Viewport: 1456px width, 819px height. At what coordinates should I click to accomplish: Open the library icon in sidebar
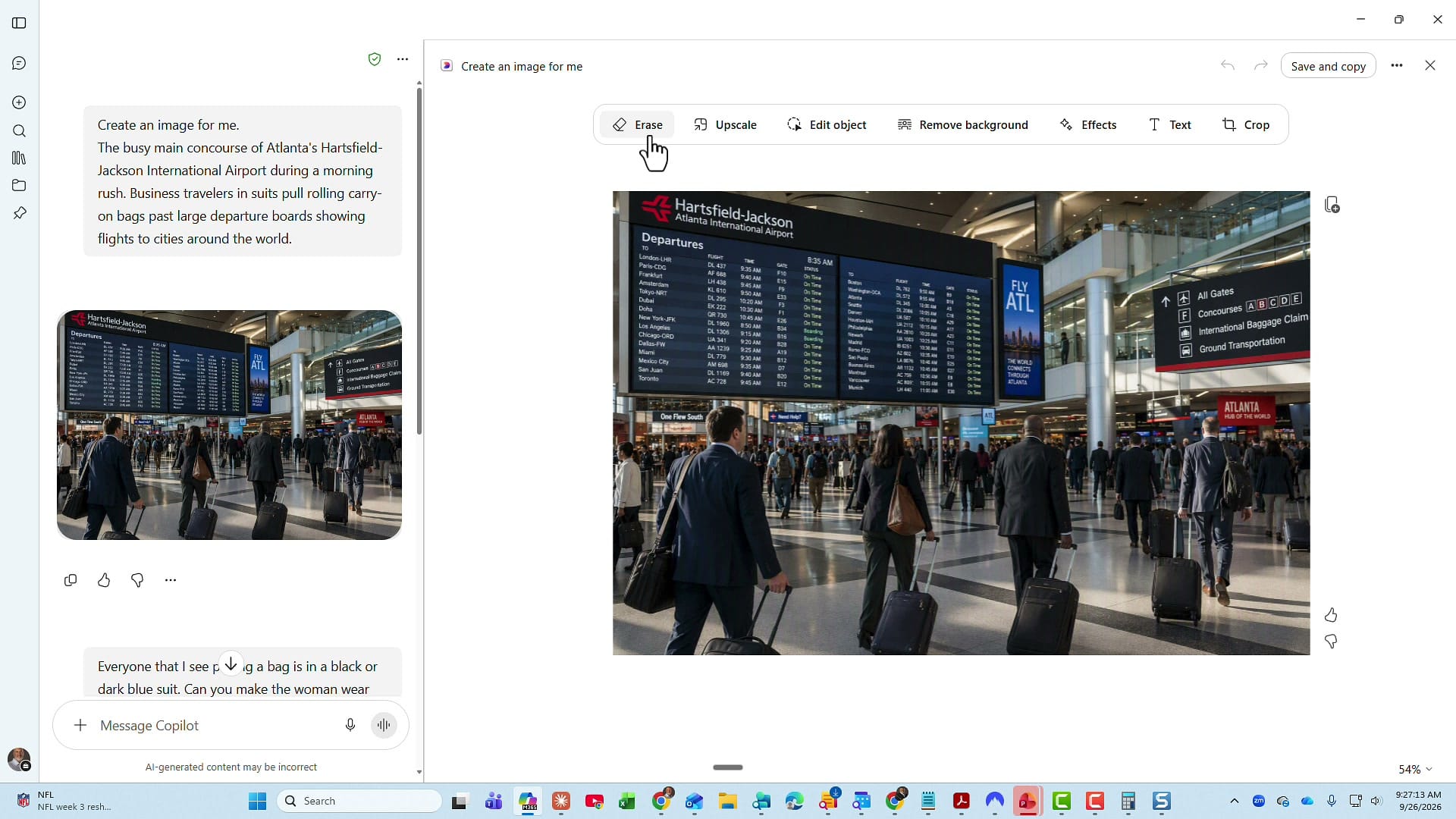click(20, 158)
